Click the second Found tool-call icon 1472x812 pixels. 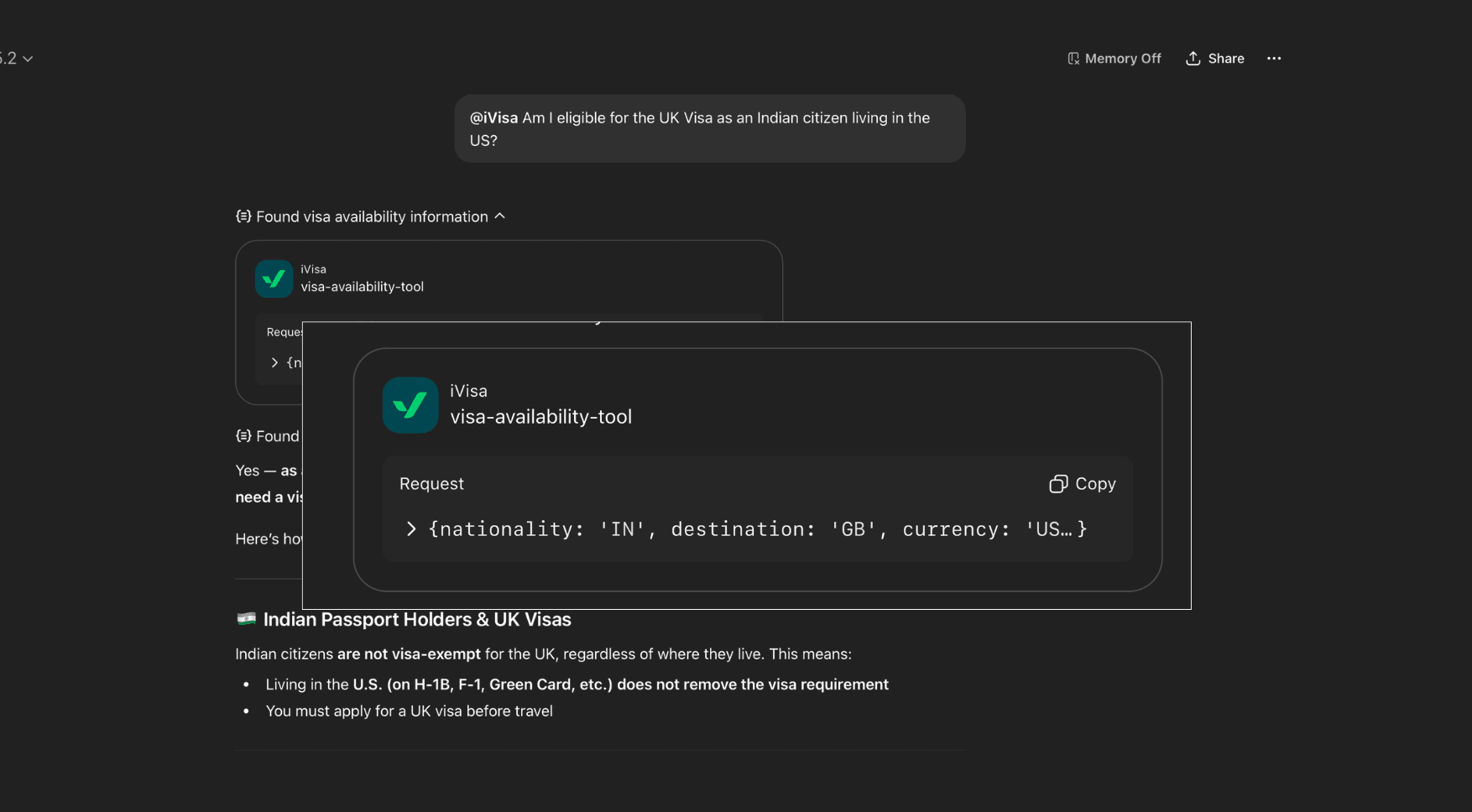coord(243,436)
